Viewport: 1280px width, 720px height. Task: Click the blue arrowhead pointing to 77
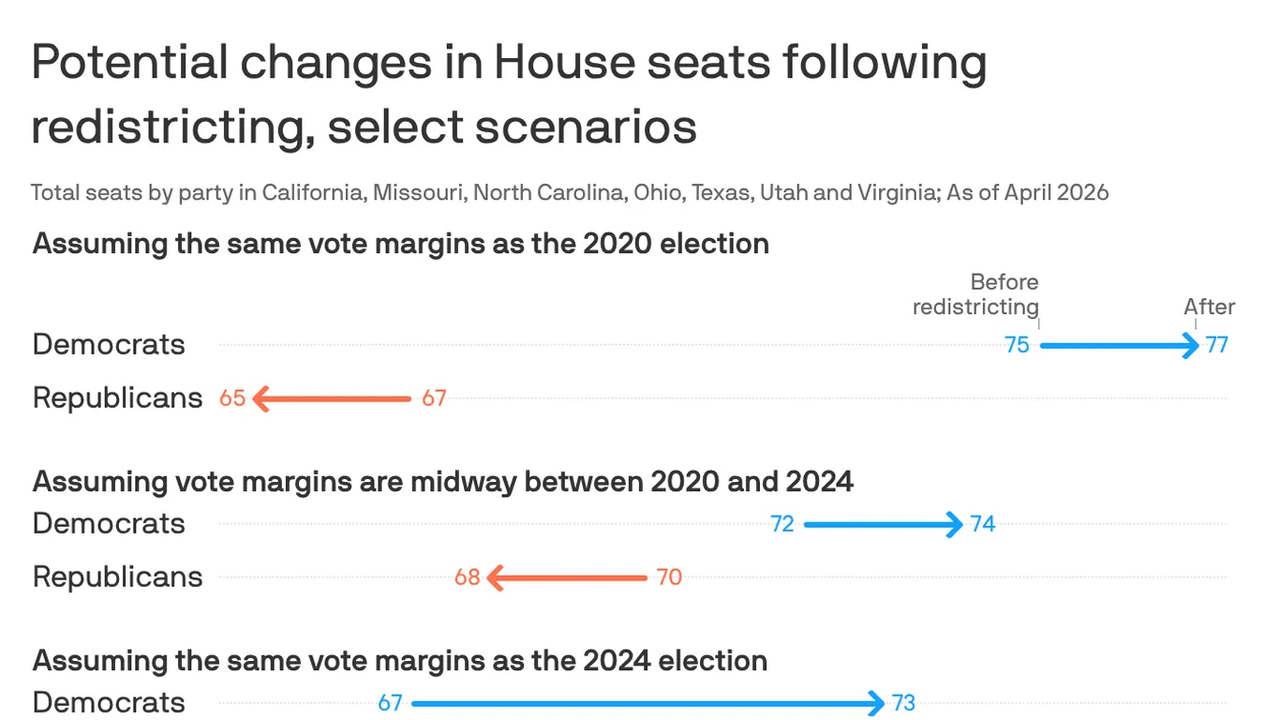coord(1191,346)
